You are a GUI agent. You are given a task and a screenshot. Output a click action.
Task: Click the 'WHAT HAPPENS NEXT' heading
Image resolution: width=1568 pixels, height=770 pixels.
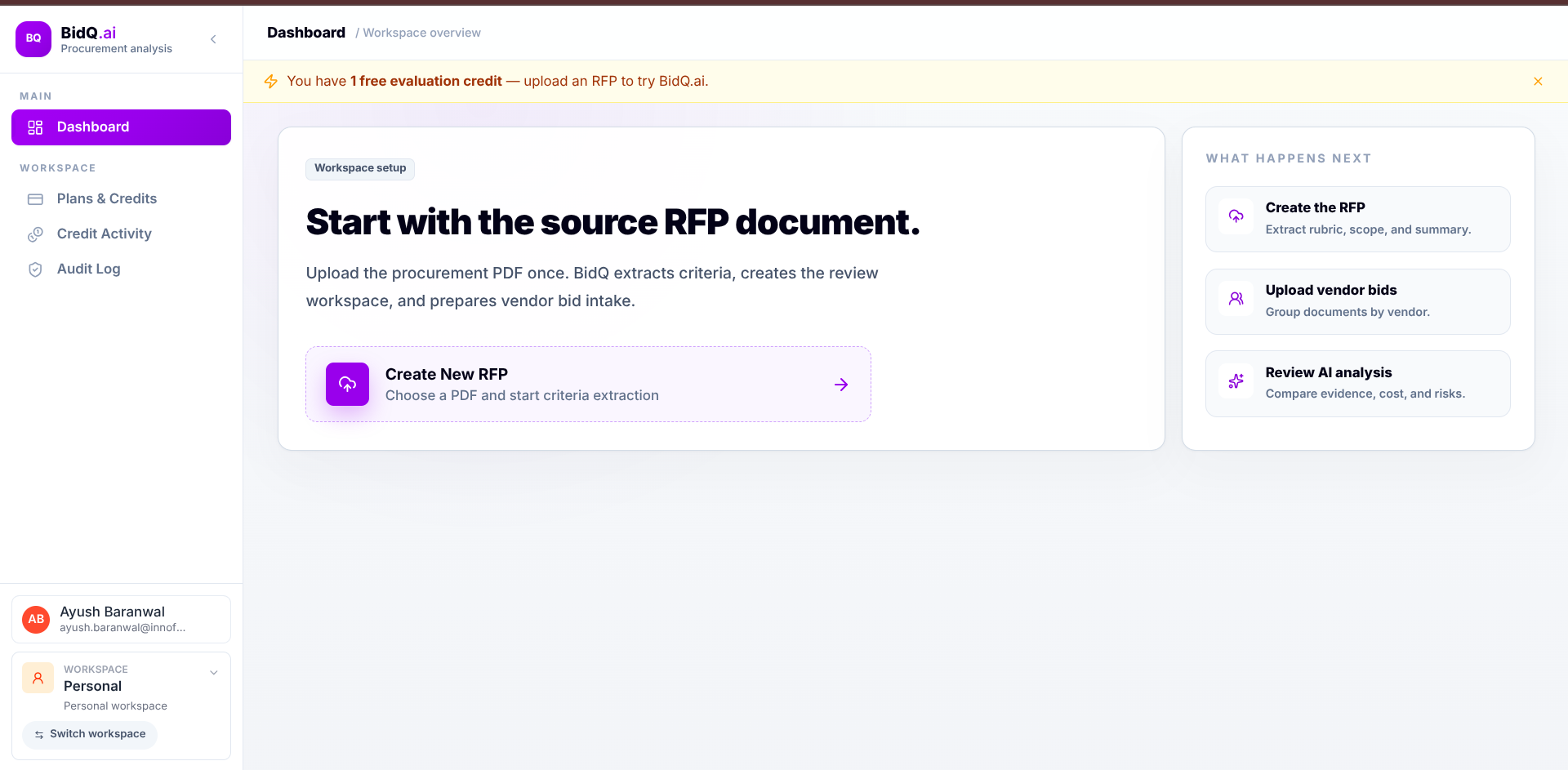[x=1289, y=158]
